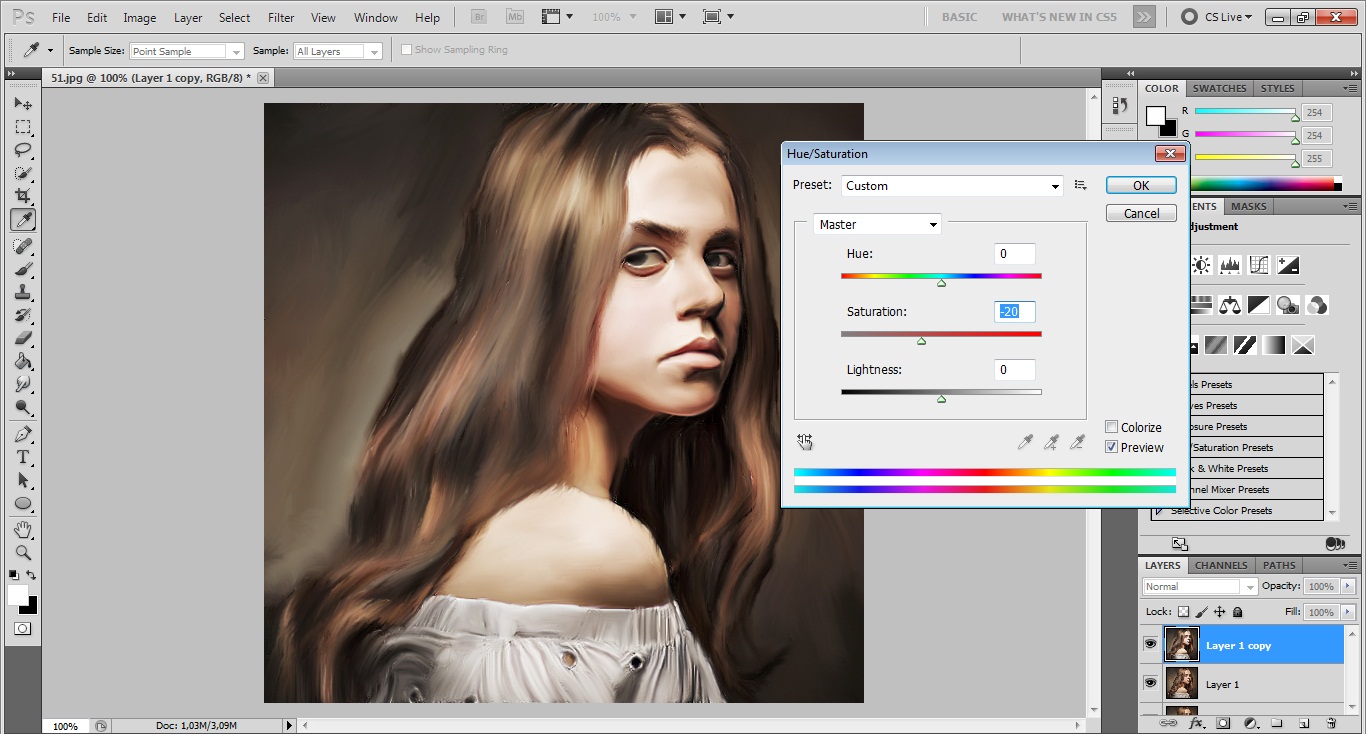This screenshot has height=734, width=1366.
Task: Open the Preset dropdown in Hue/Saturation
Action: [952, 186]
